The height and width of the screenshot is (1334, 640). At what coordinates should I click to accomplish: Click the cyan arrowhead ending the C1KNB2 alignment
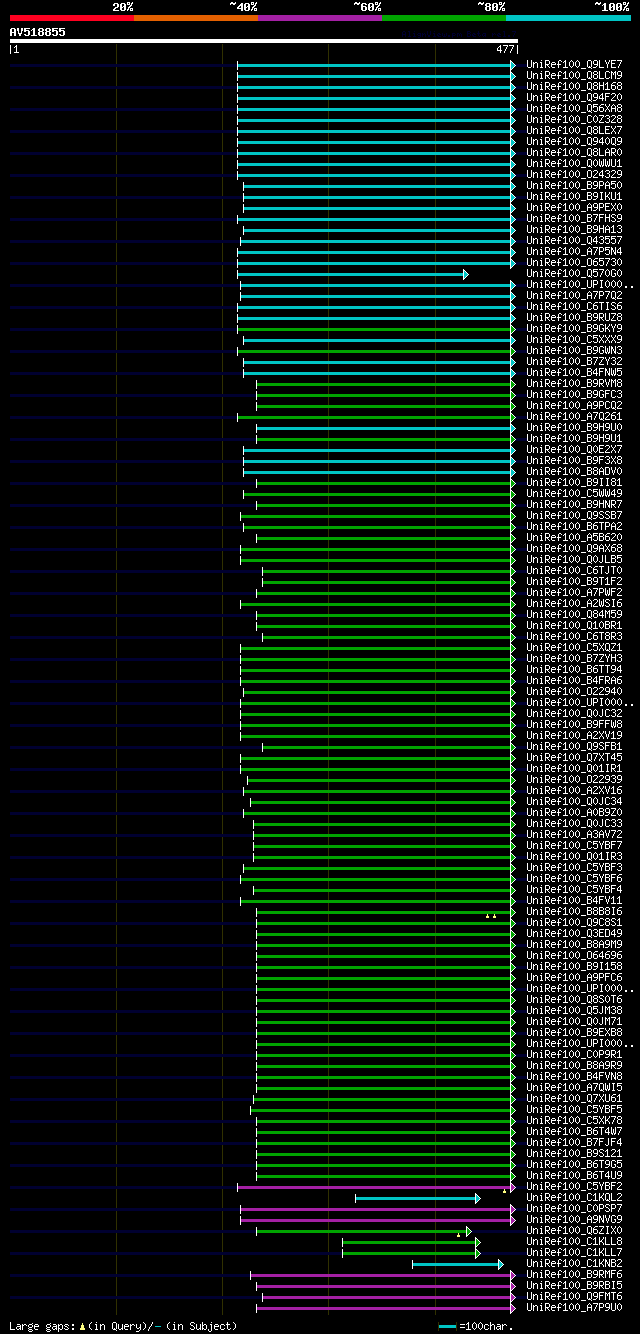(501, 1264)
